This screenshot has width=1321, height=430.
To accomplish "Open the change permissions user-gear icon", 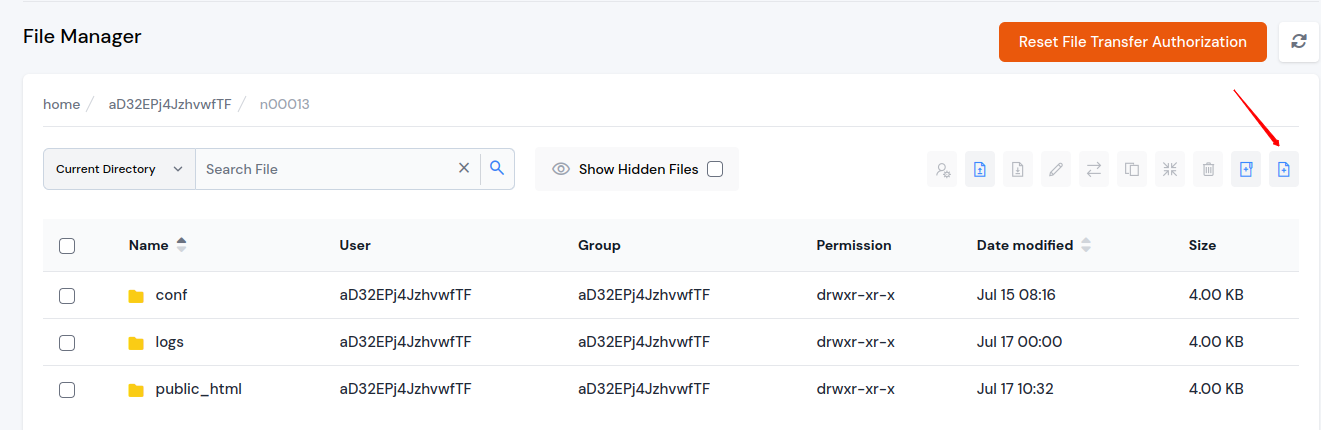I will 942,170.
